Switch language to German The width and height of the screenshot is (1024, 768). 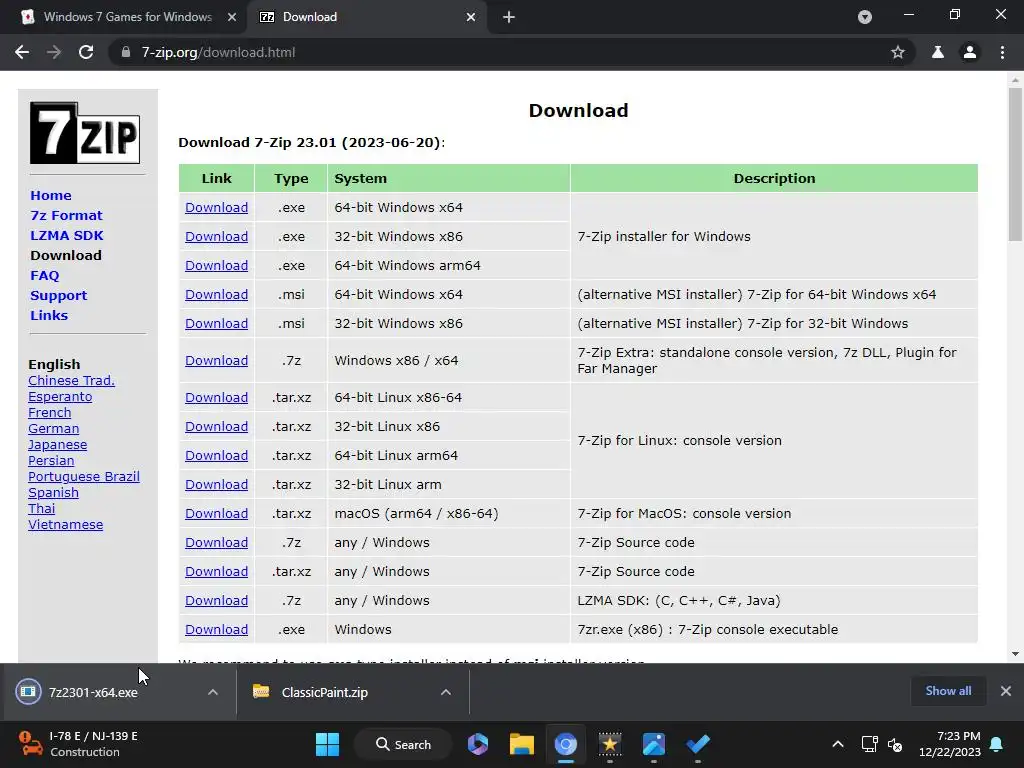[x=54, y=429]
